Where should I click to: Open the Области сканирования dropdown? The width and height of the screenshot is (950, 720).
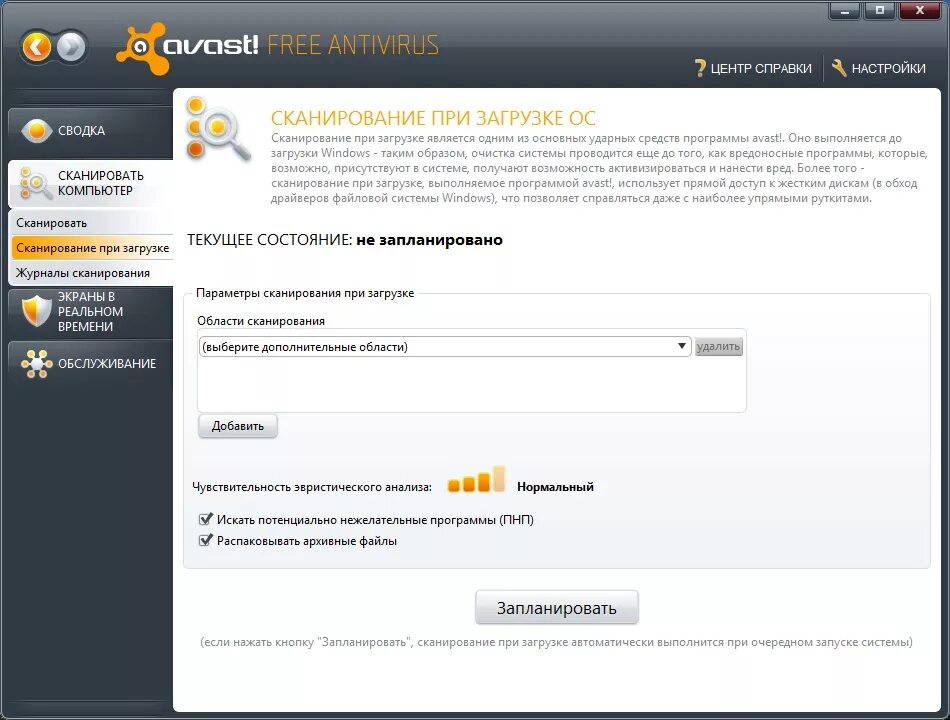[x=682, y=345]
